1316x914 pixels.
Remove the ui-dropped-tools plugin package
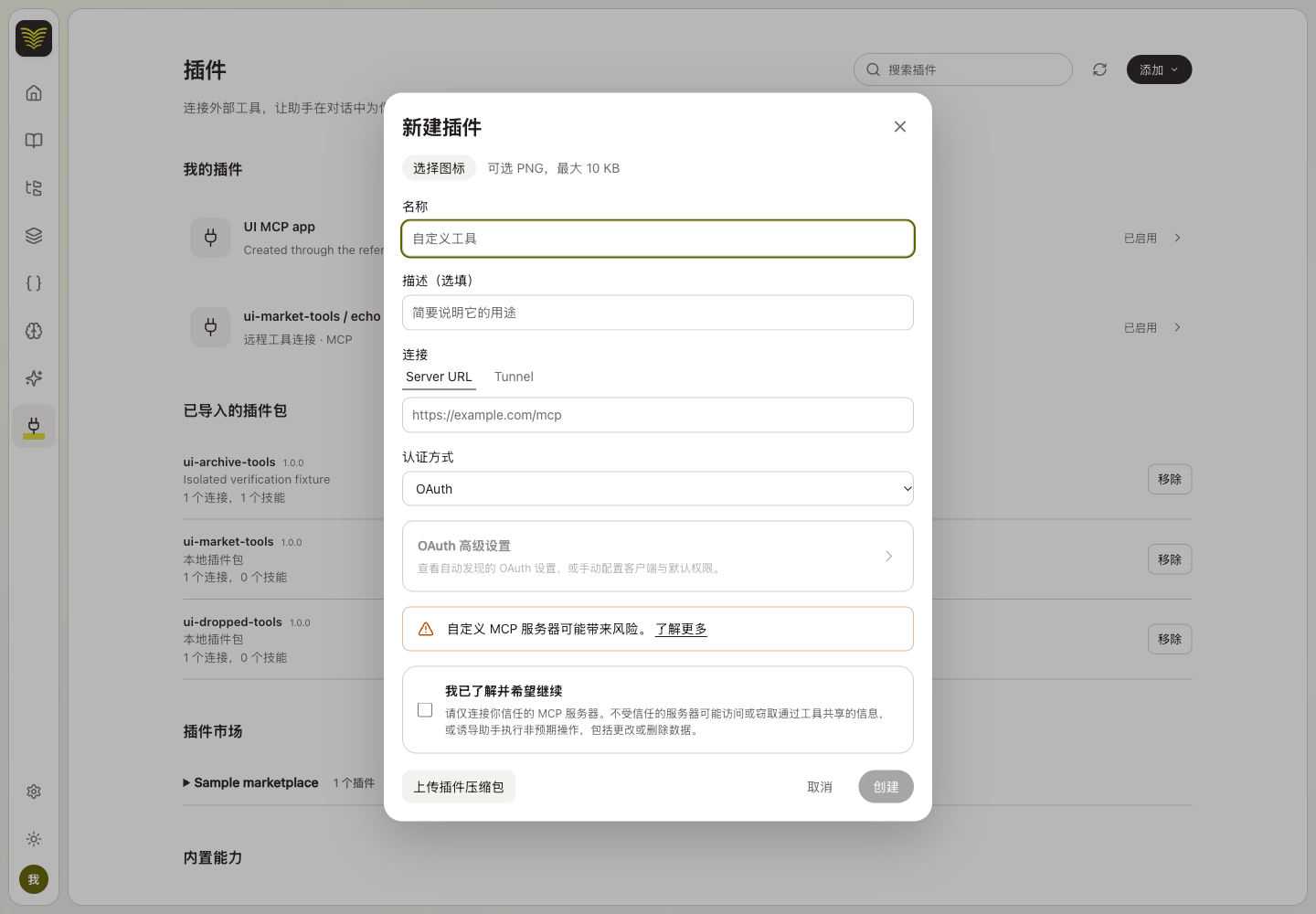tap(1170, 639)
